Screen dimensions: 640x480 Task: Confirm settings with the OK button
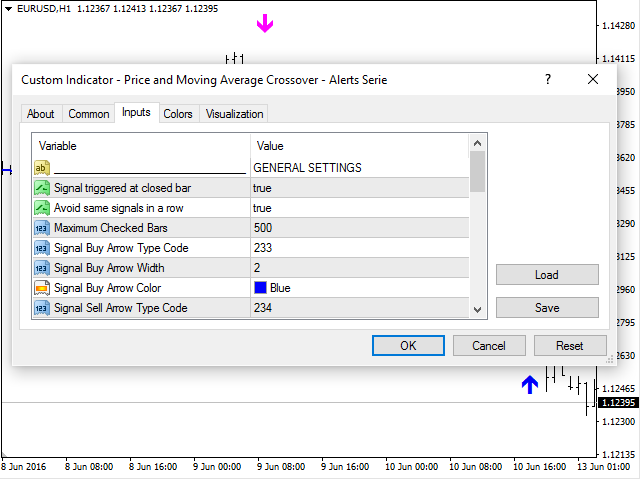[x=408, y=345]
